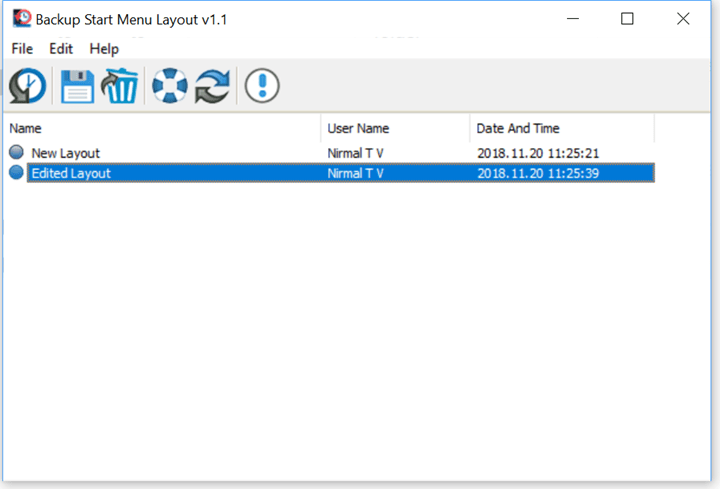The height and width of the screenshot is (489, 720).
Task: Open the Edit menu
Action: (x=61, y=49)
